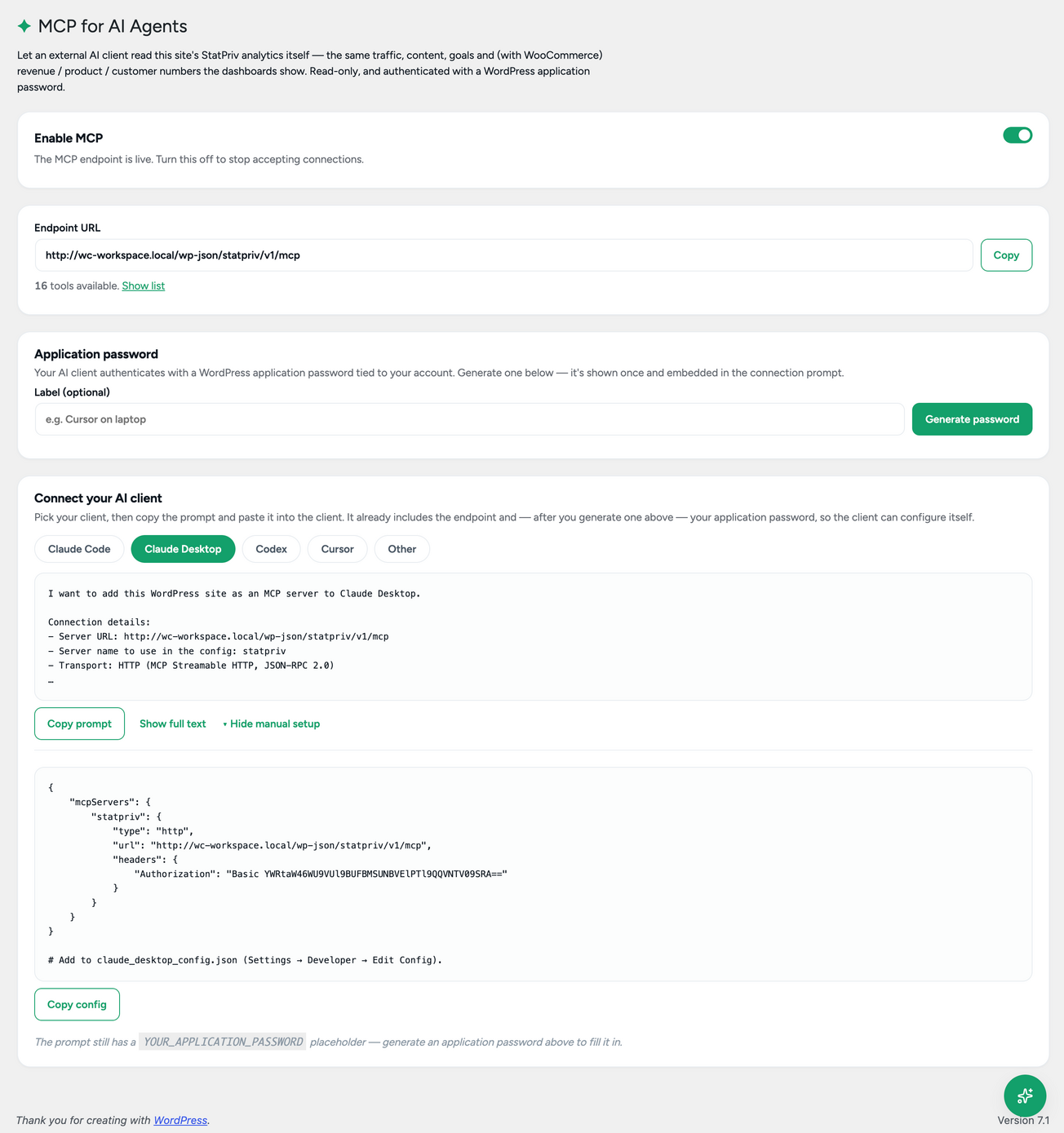Choose the Codex client tab

271,549
